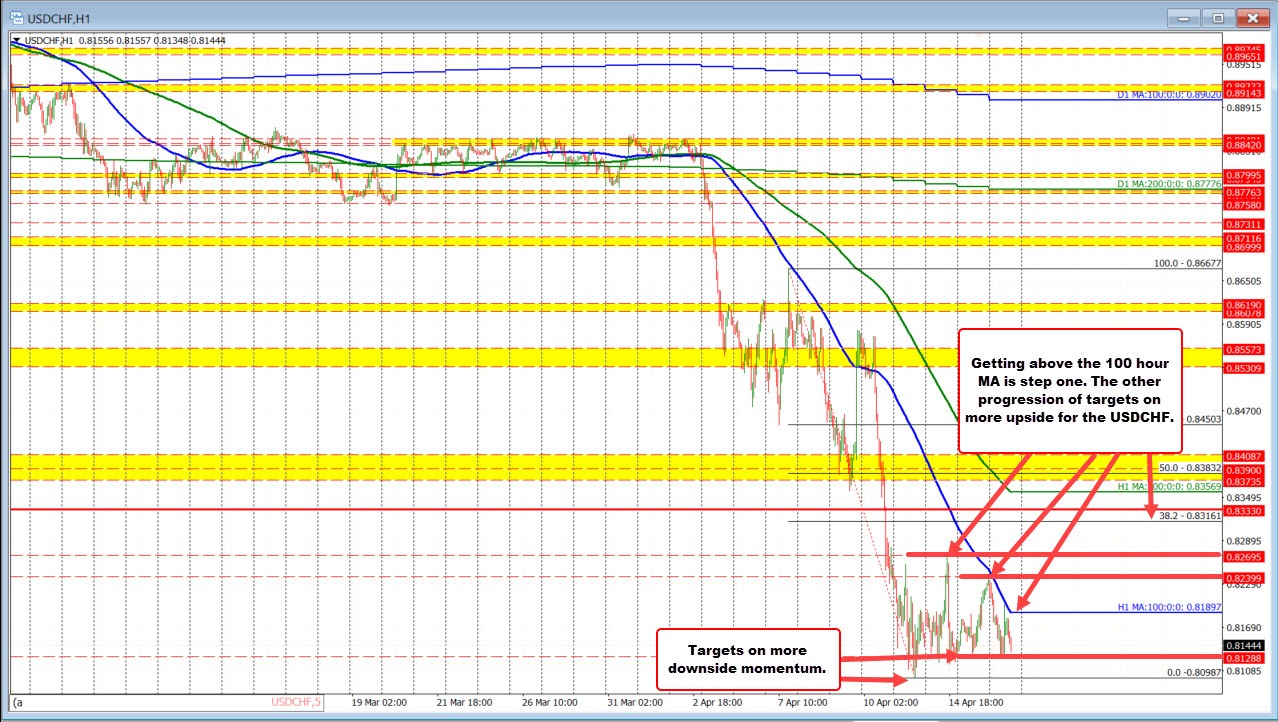Viewport: 1278px width, 722px height.
Task: Close the USDCHF,H1 chart window
Action: tap(1250, 18)
